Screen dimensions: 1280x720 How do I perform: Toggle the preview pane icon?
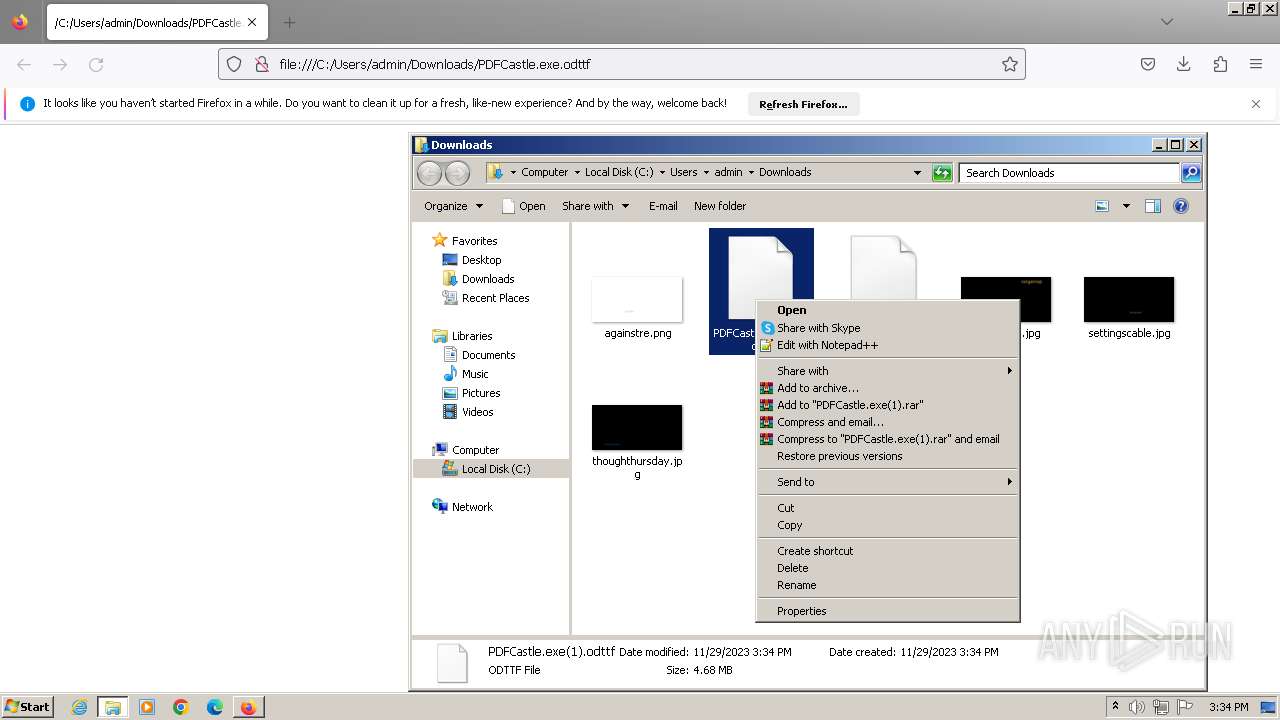tap(1153, 206)
